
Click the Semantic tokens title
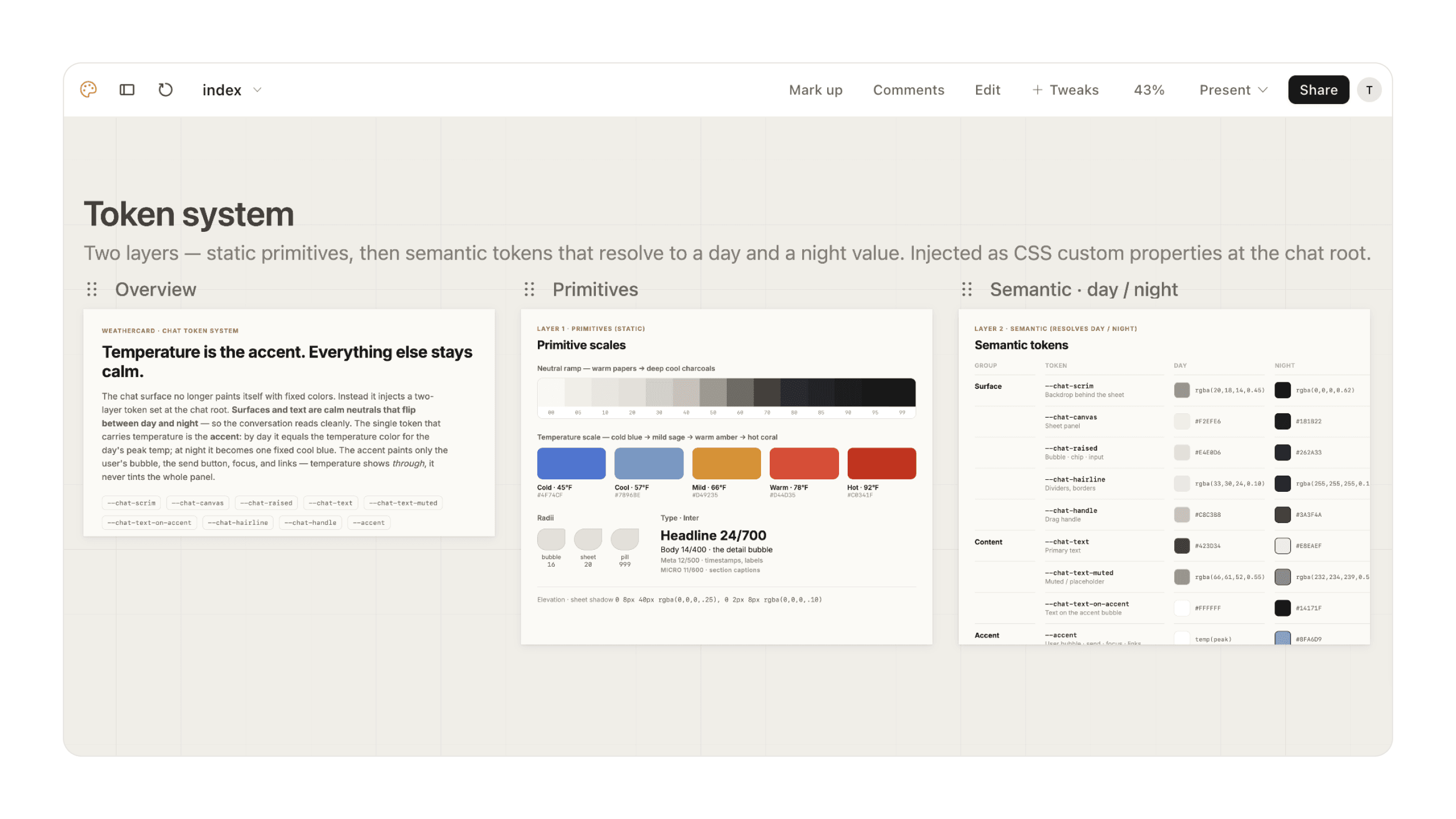tap(1021, 345)
